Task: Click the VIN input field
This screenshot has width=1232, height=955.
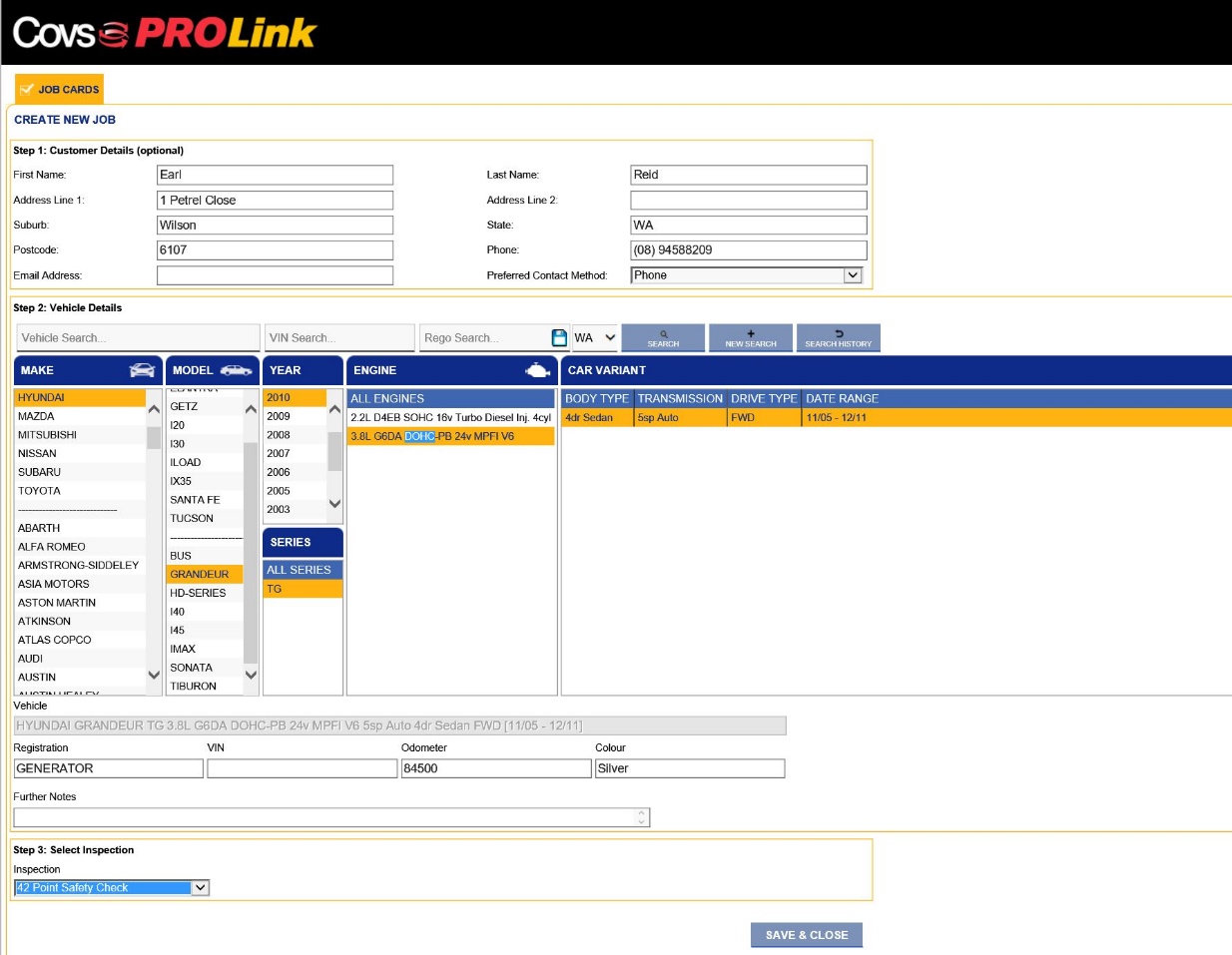Action: (303, 768)
